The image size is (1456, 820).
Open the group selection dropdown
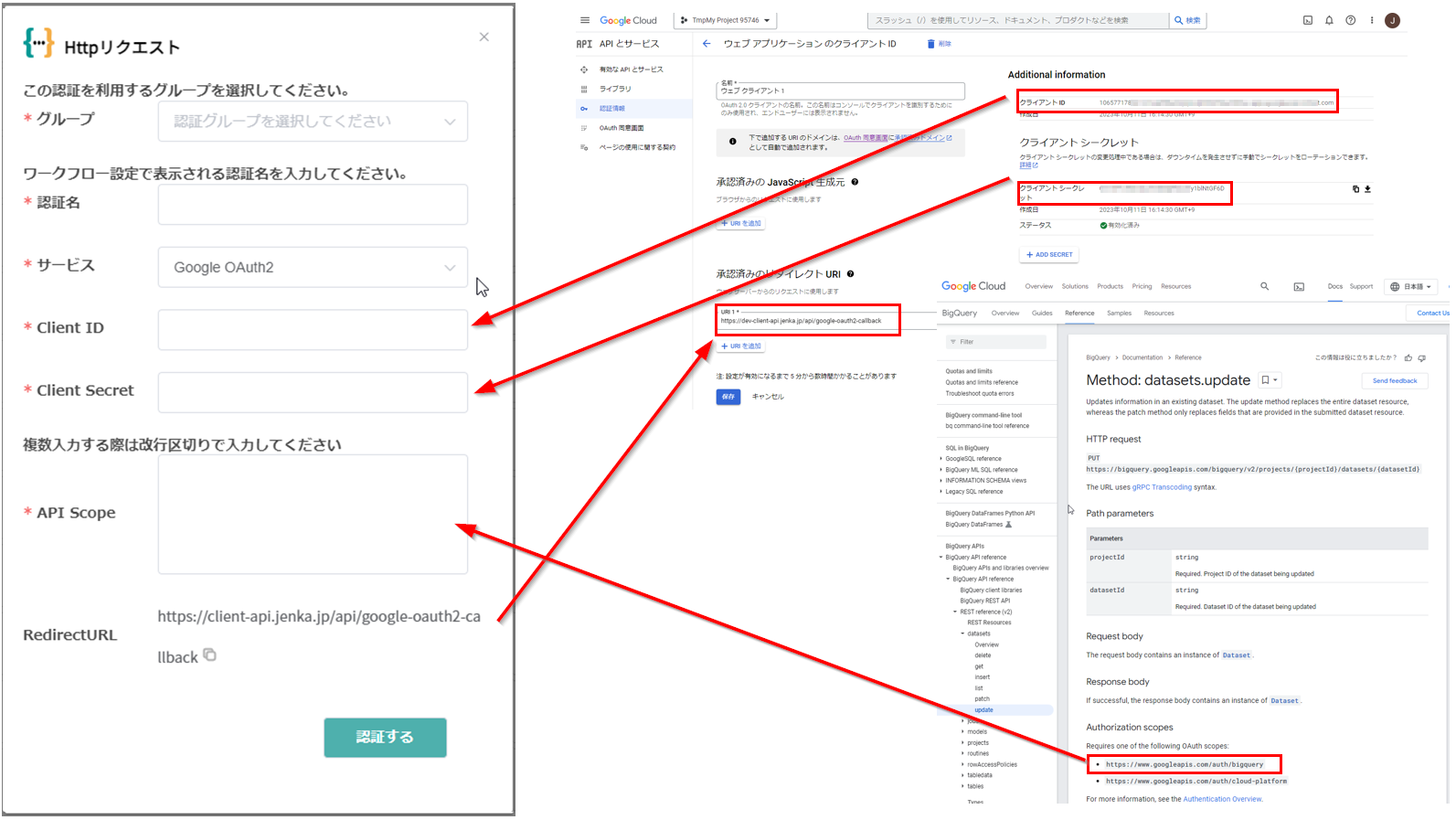(x=313, y=122)
